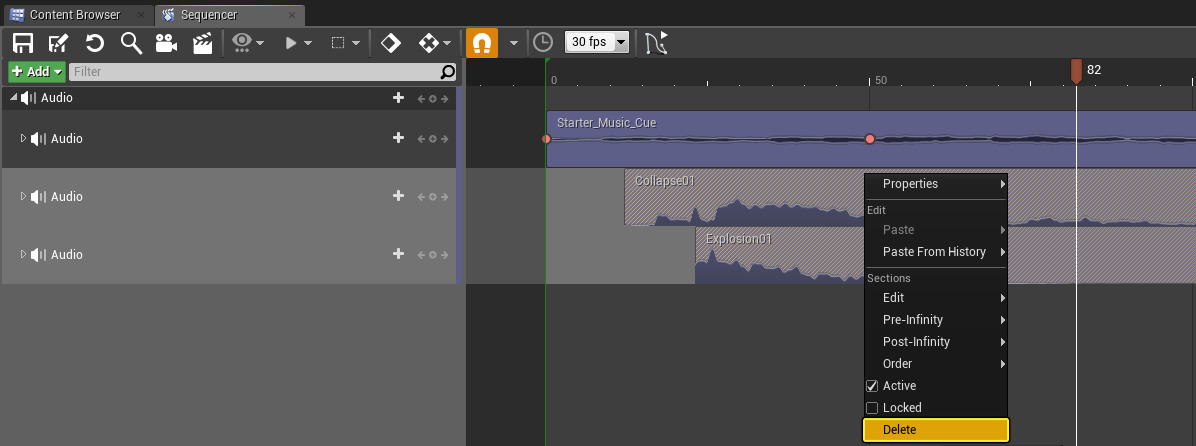
Task: Click plus on the second child Audio track
Action: (x=398, y=196)
